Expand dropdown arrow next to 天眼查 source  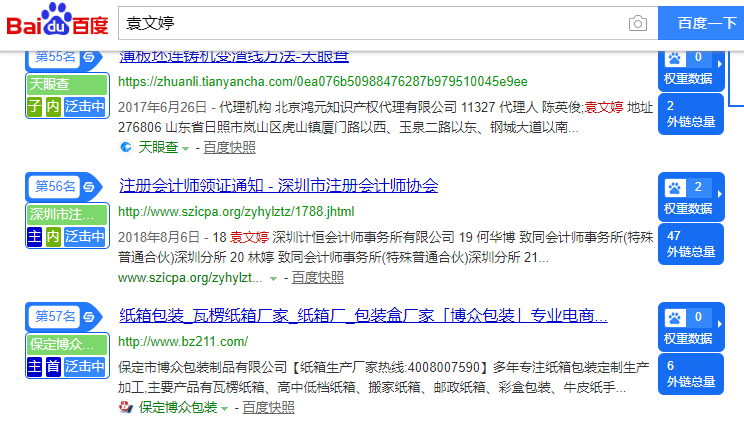coord(186,149)
